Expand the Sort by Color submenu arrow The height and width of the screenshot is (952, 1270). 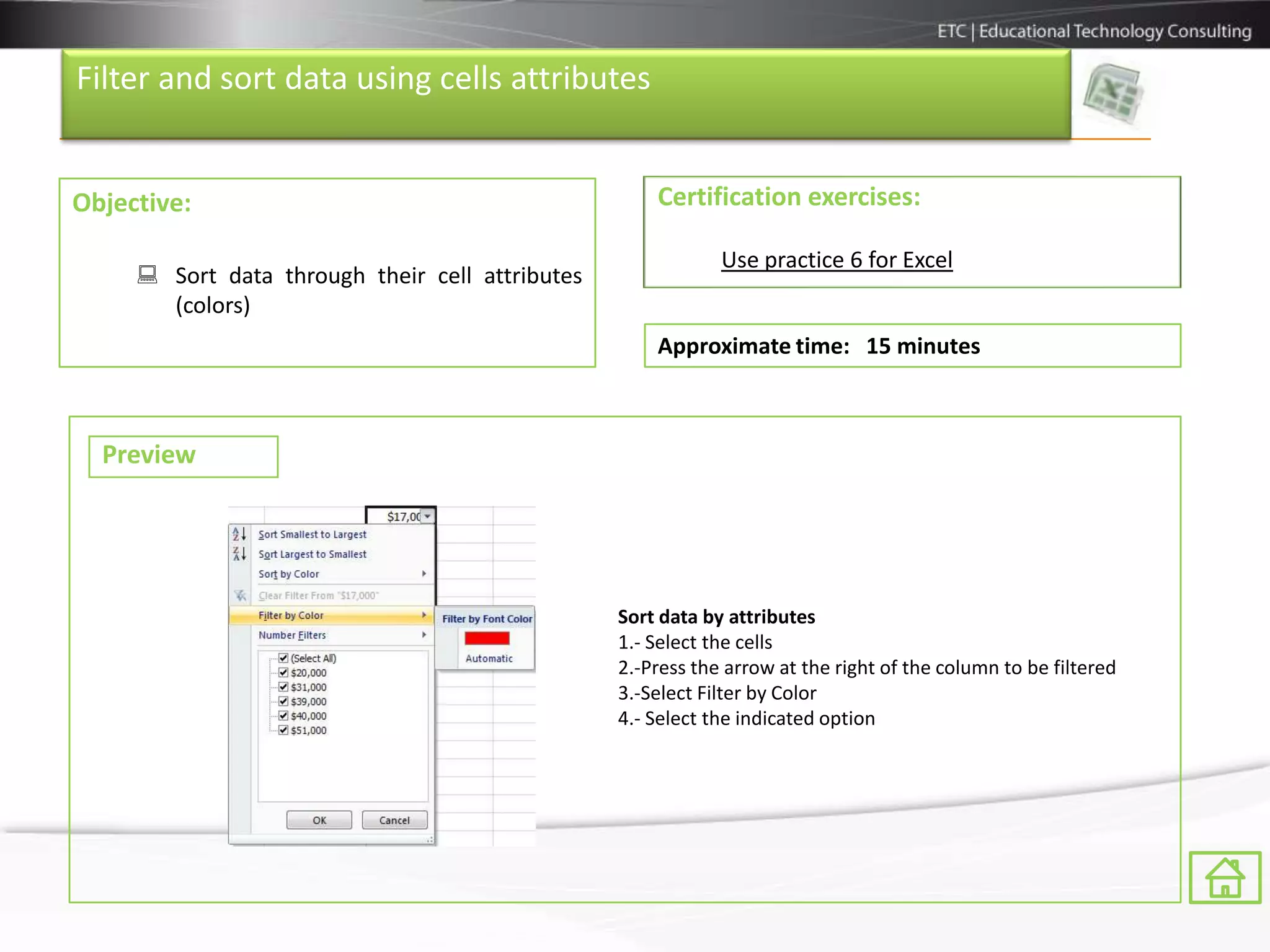pos(424,574)
